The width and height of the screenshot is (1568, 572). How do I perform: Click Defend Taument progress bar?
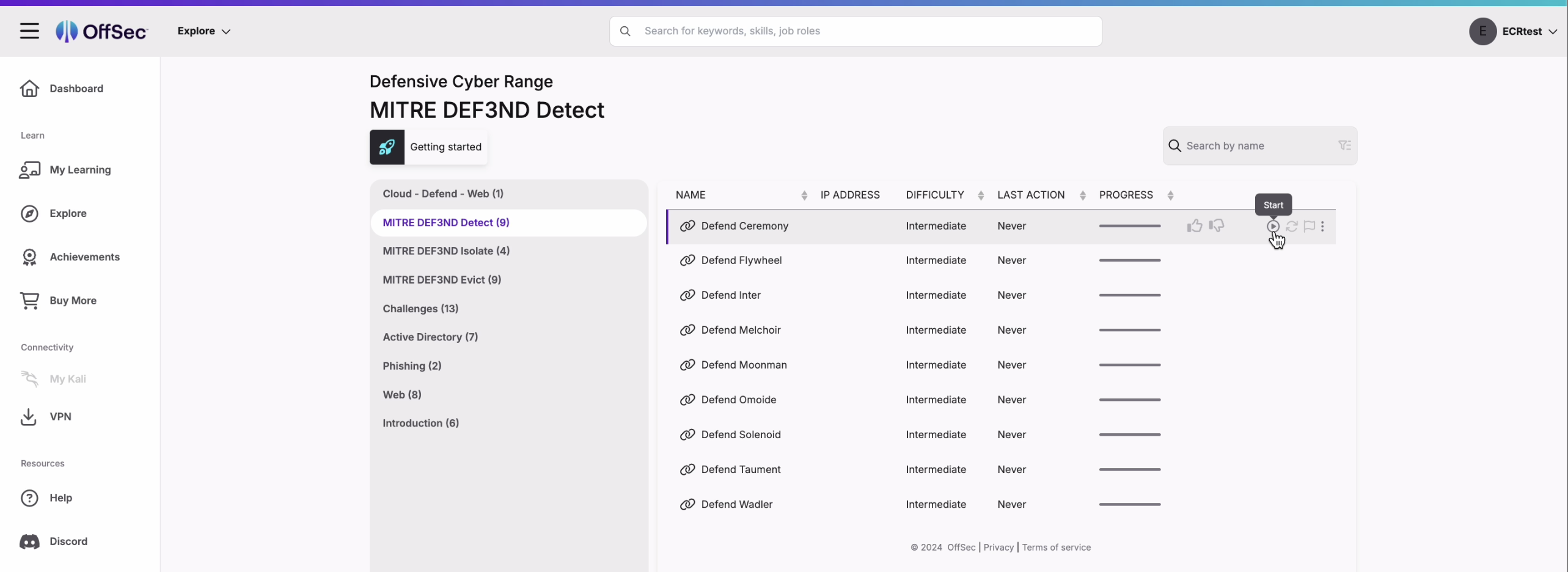tap(1129, 469)
